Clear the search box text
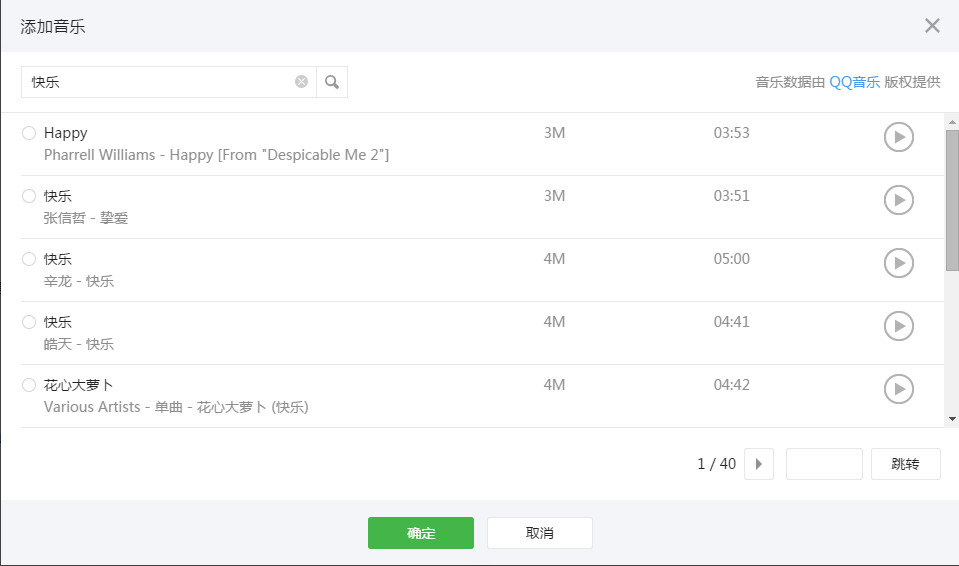 point(301,82)
